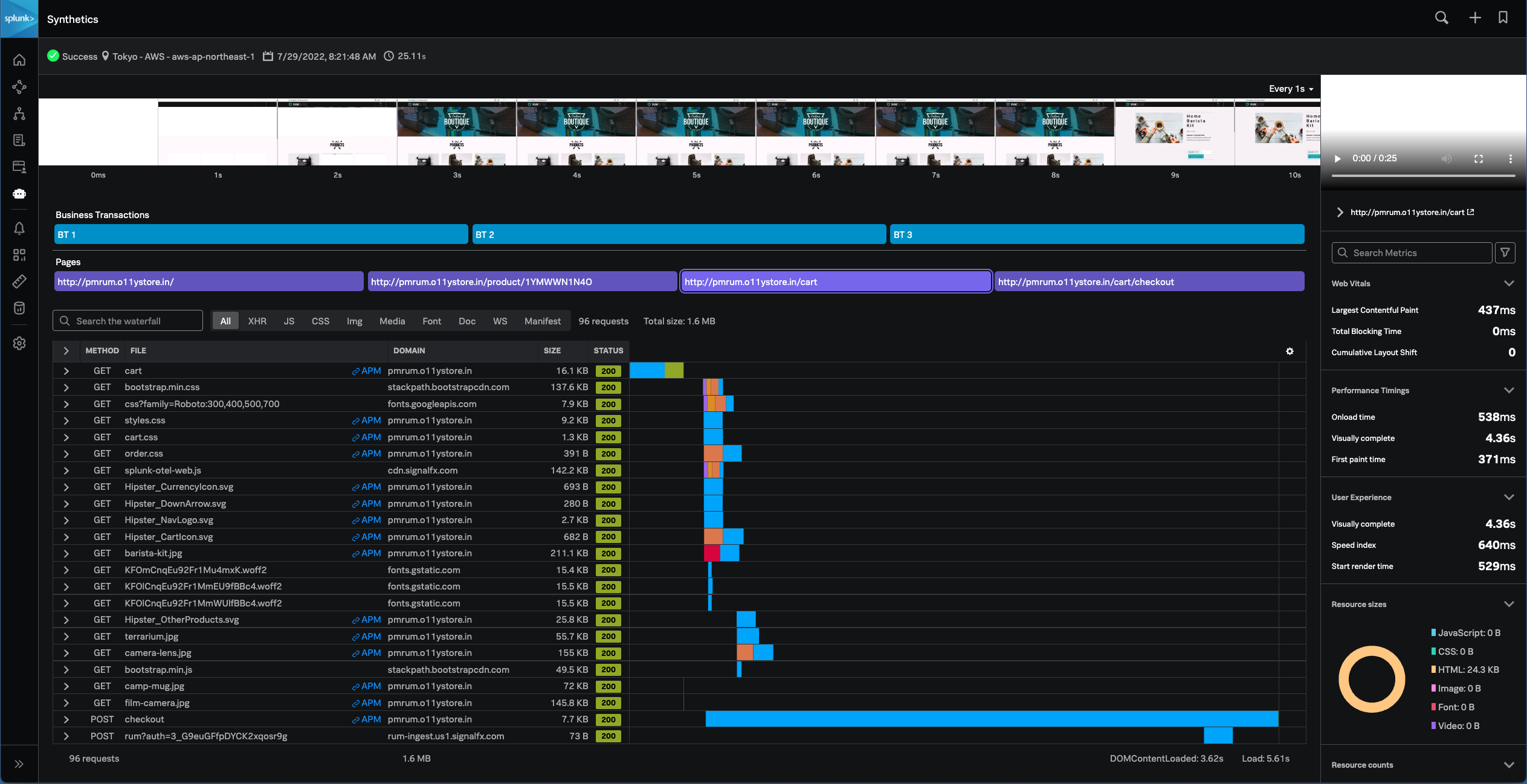
Task: Toggle fullscreen on the video player
Action: [x=1478, y=158]
